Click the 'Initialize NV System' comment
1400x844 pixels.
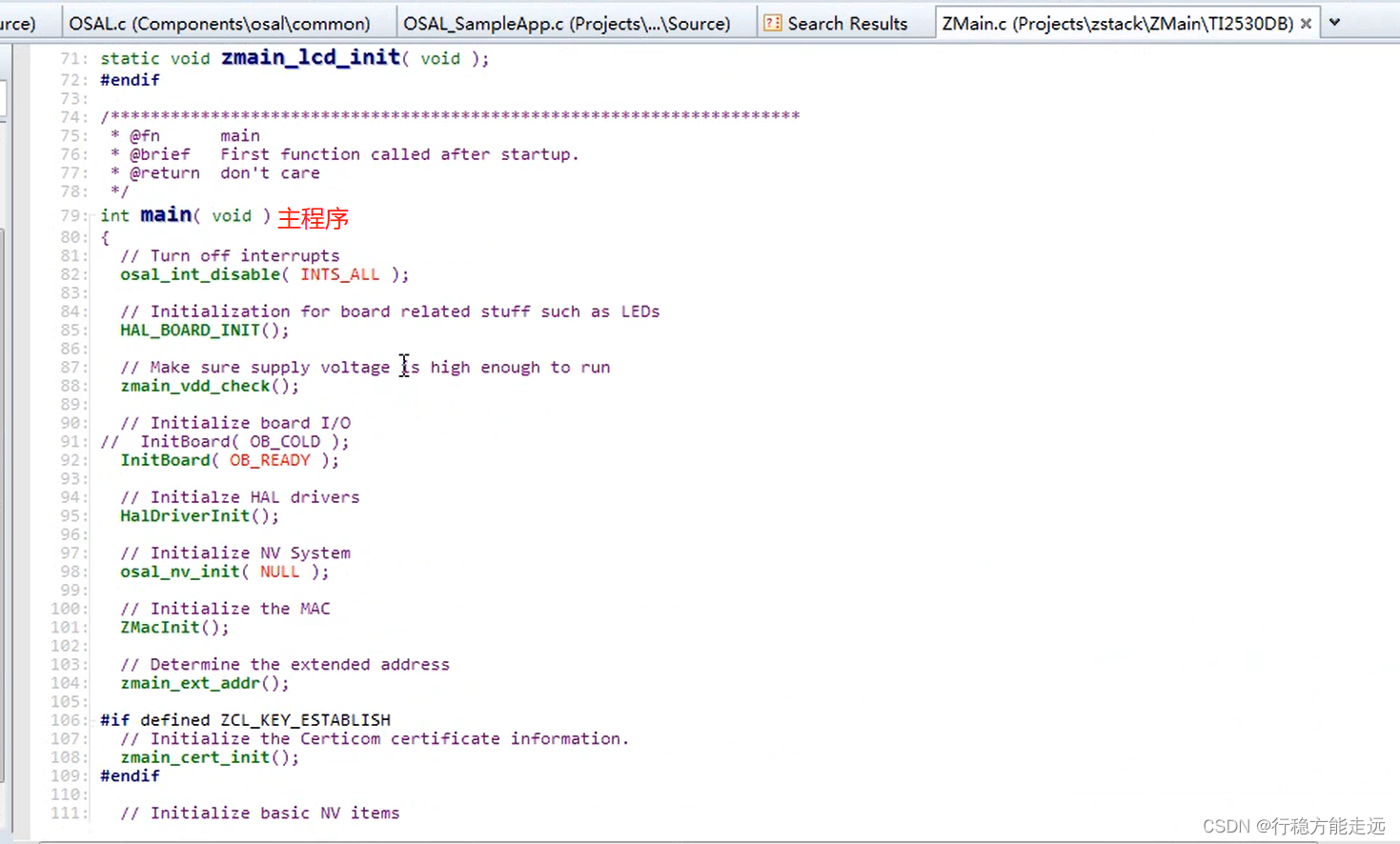pos(235,553)
